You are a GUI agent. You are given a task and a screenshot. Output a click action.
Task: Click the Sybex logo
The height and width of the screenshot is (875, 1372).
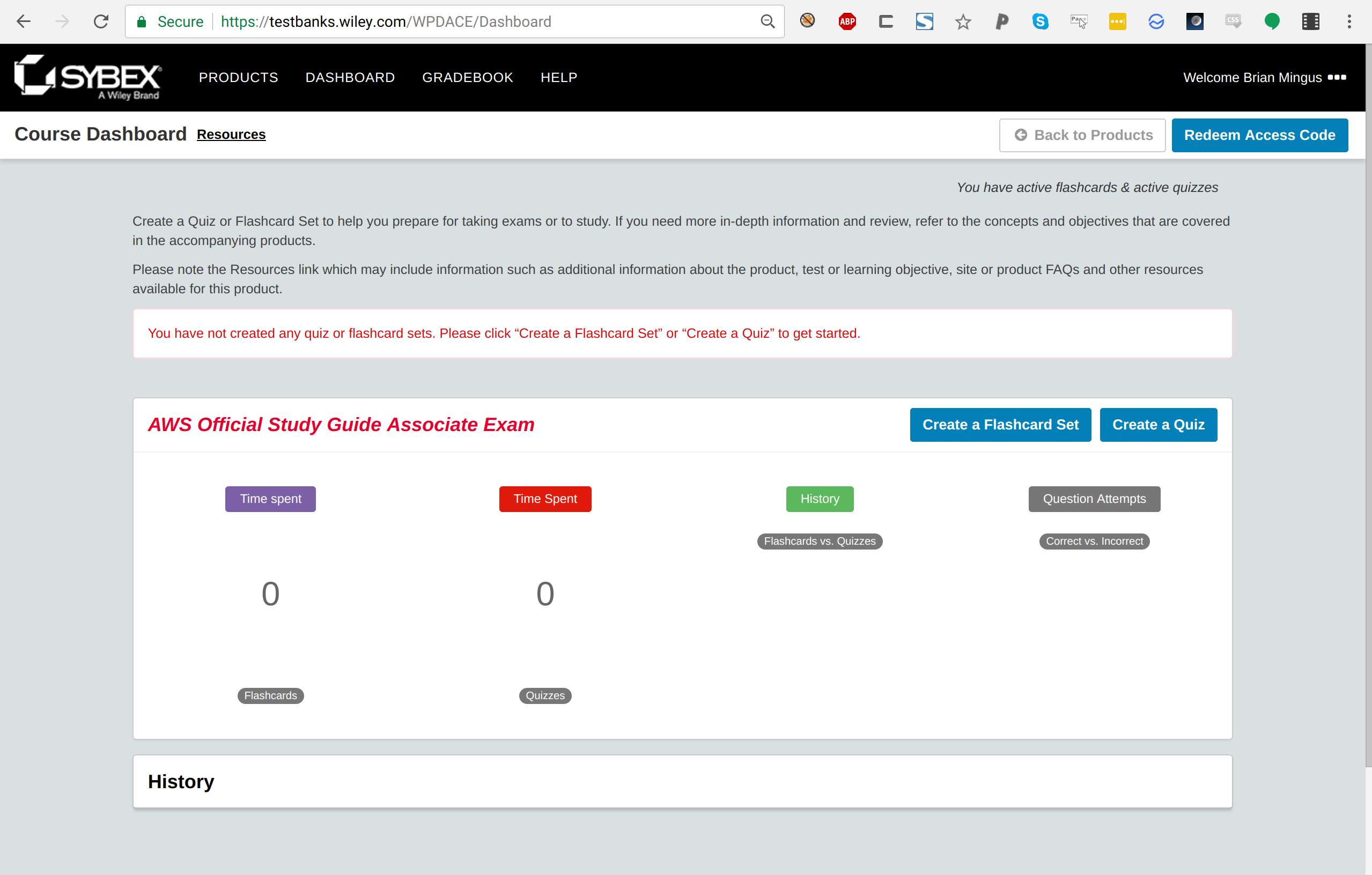click(88, 77)
